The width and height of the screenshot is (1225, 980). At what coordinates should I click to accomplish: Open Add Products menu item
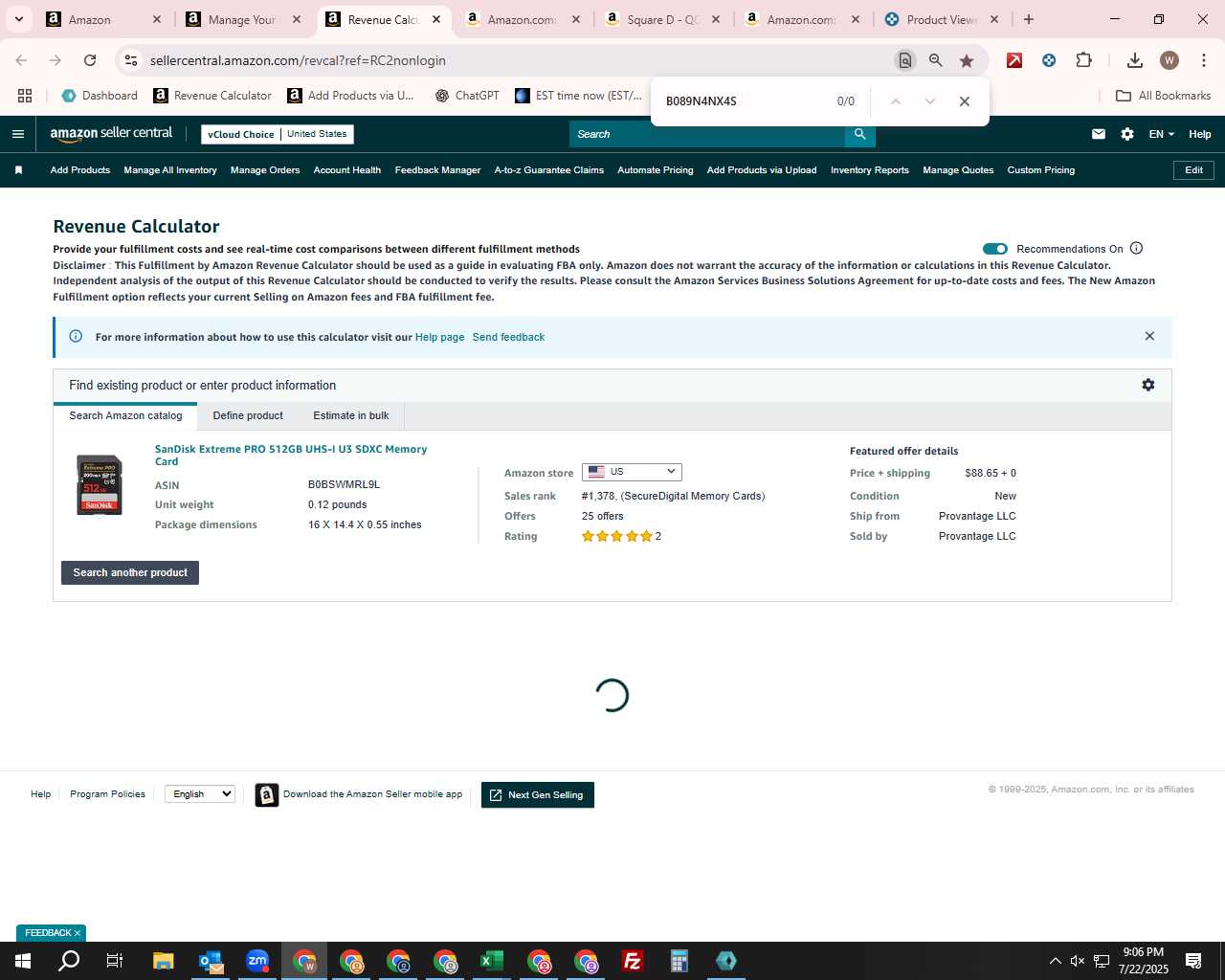(x=80, y=170)
